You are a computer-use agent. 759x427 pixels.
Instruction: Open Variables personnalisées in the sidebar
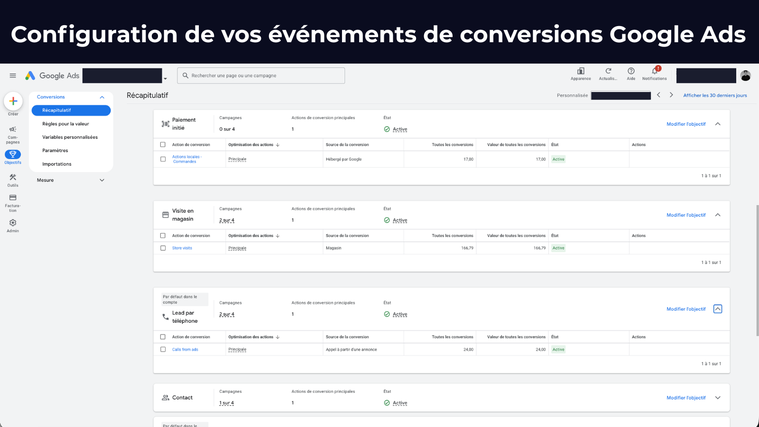(70, 137)
